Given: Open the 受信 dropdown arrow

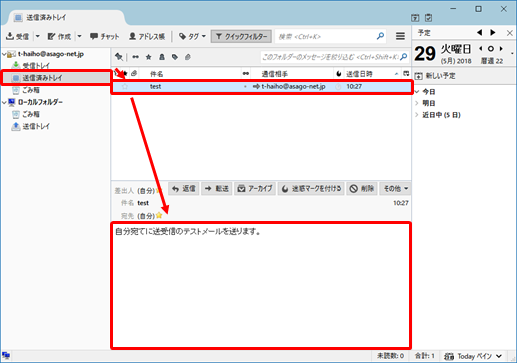Looking at the screenshot, I should click(37, 36).
